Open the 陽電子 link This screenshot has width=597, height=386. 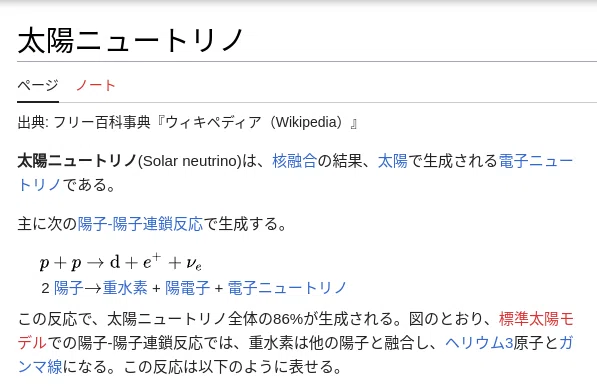coord(187,288)
